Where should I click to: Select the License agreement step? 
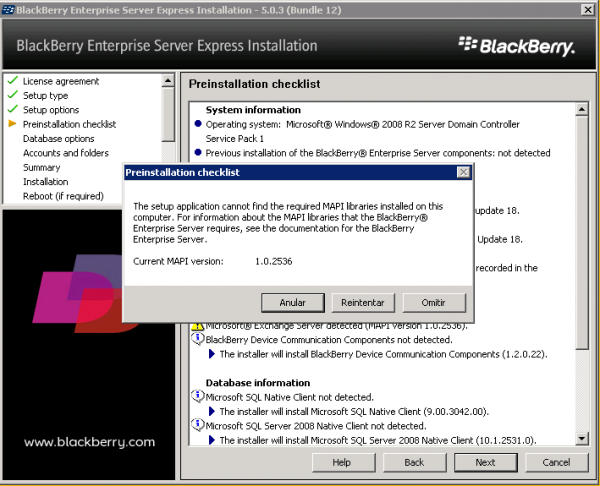coord(61,81)
